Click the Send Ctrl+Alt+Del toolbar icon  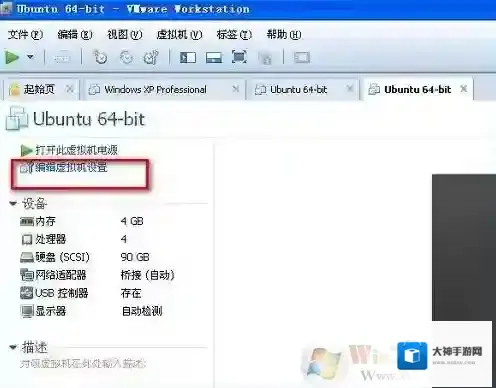[x=62, y=58]
